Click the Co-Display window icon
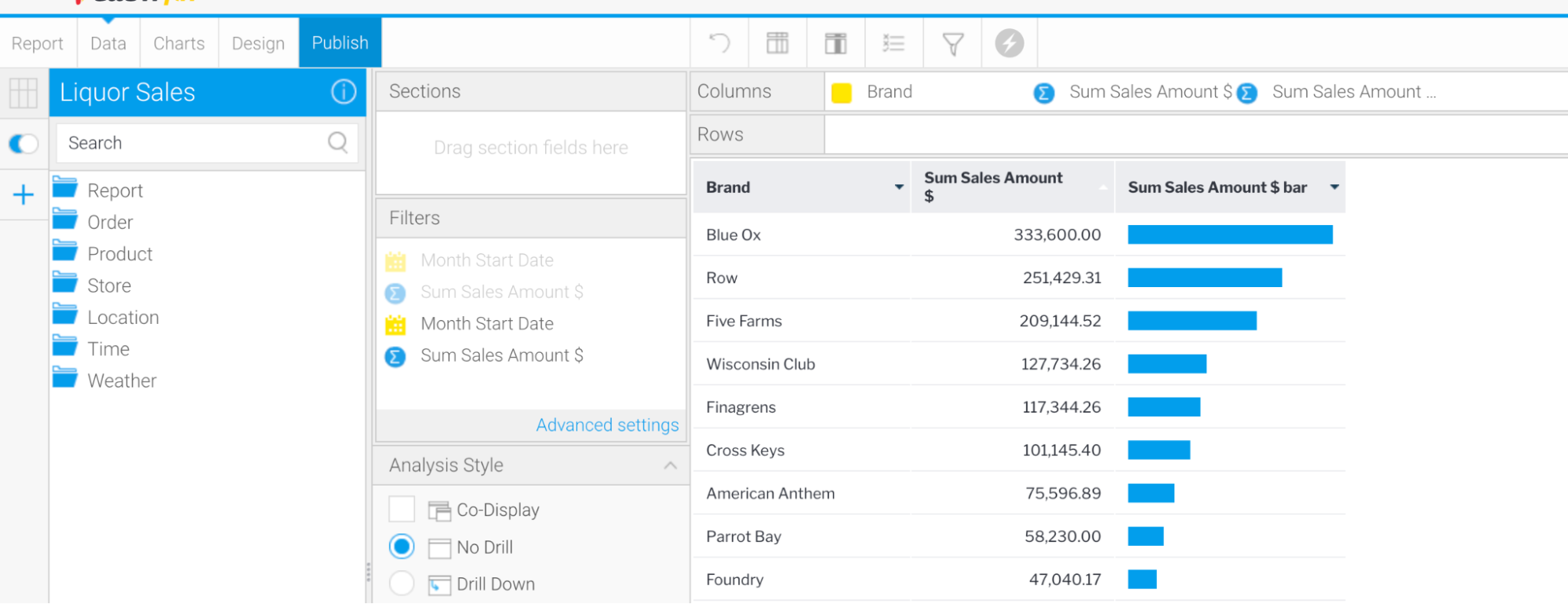This screenshot has width=1568, height=604. 439,511
